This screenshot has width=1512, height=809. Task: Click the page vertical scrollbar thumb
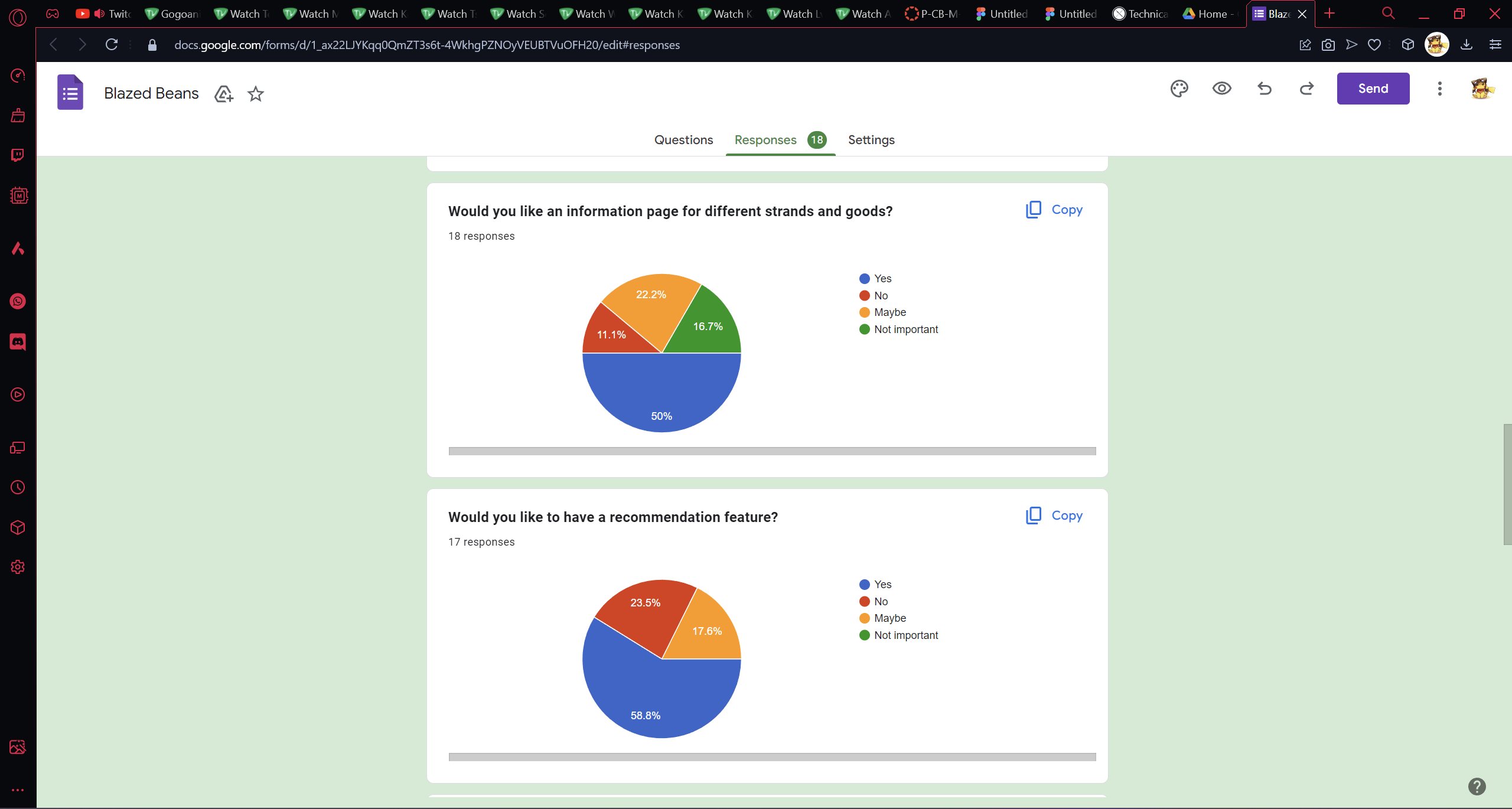click(1507, 484)
